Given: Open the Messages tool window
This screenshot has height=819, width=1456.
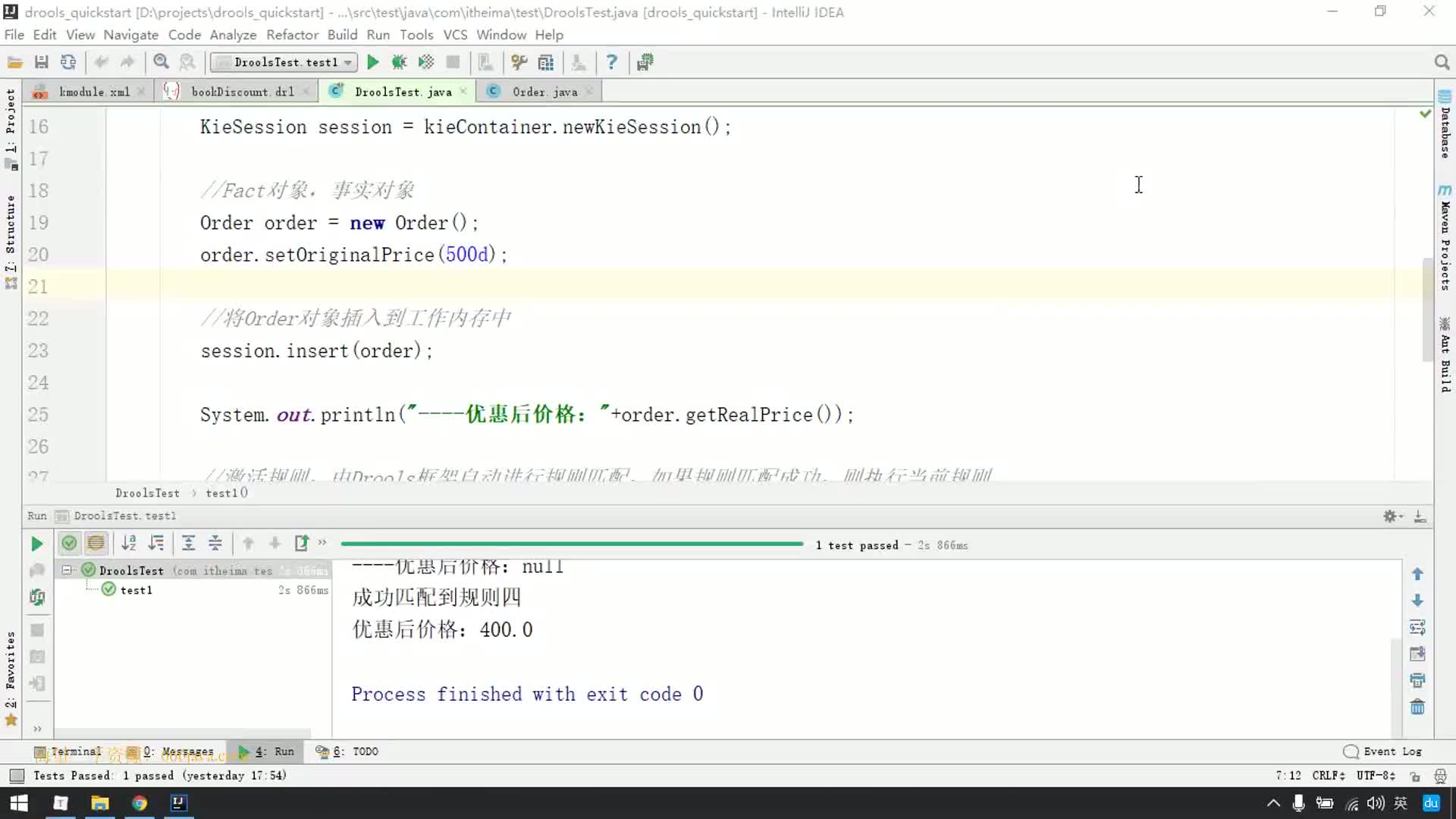Looking at the screenshot, I should point(171,752).
